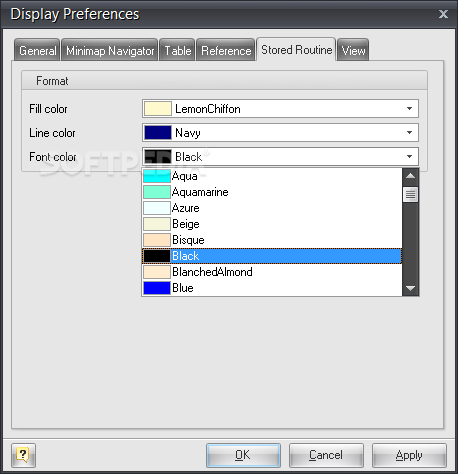Click the LemonChiffon fill color field
Screen dimensions: 458x474
coord(280,109)
